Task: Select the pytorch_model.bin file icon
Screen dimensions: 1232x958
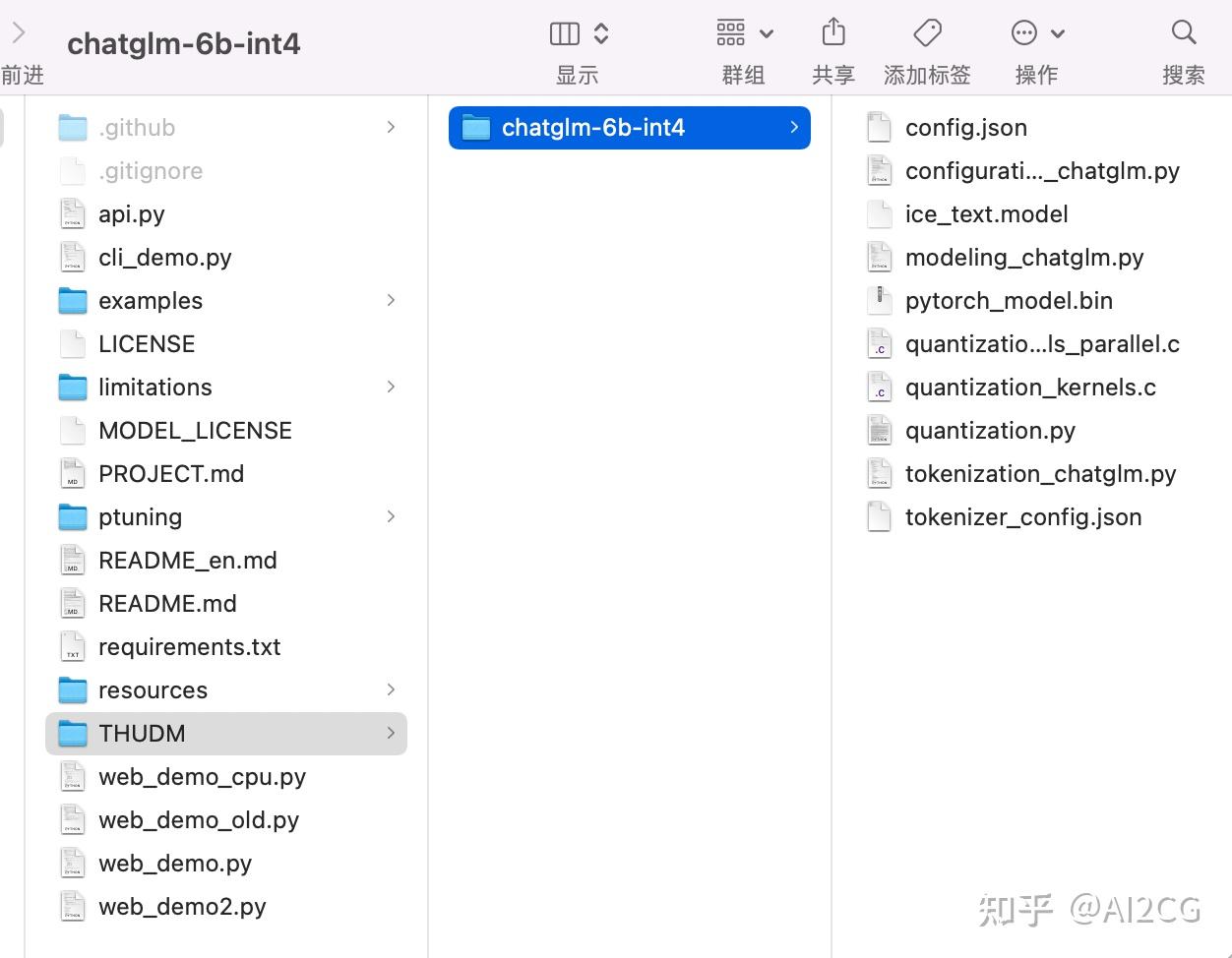Action: click(x=879, y=300)
